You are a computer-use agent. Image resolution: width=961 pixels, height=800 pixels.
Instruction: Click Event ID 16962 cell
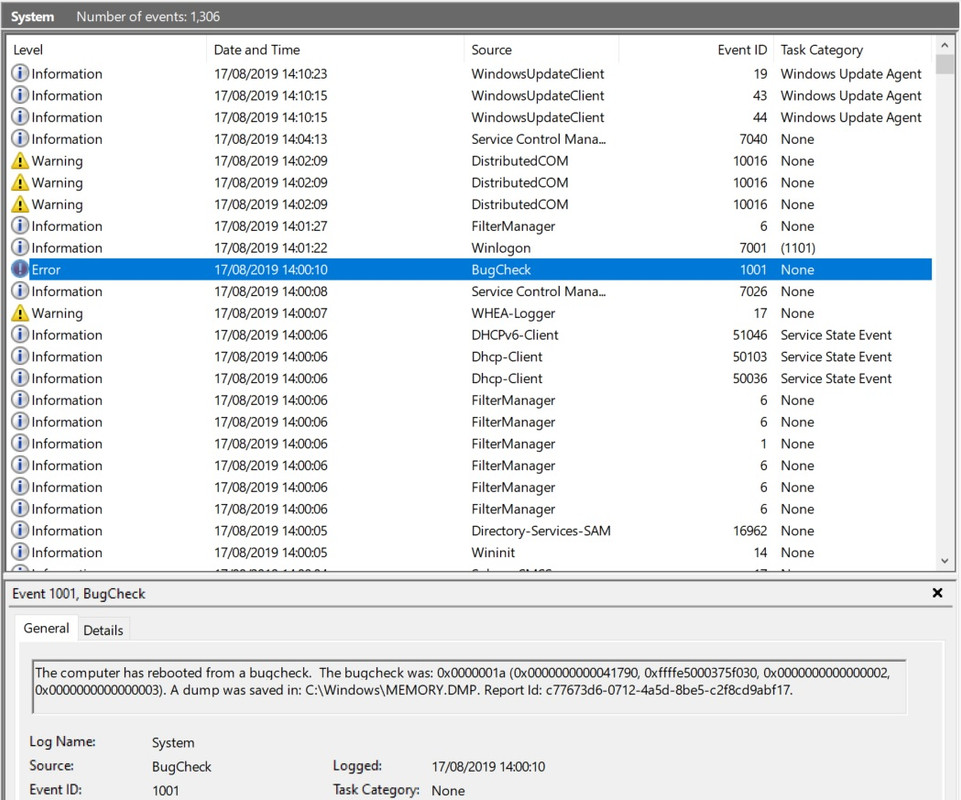pos(750,530)
